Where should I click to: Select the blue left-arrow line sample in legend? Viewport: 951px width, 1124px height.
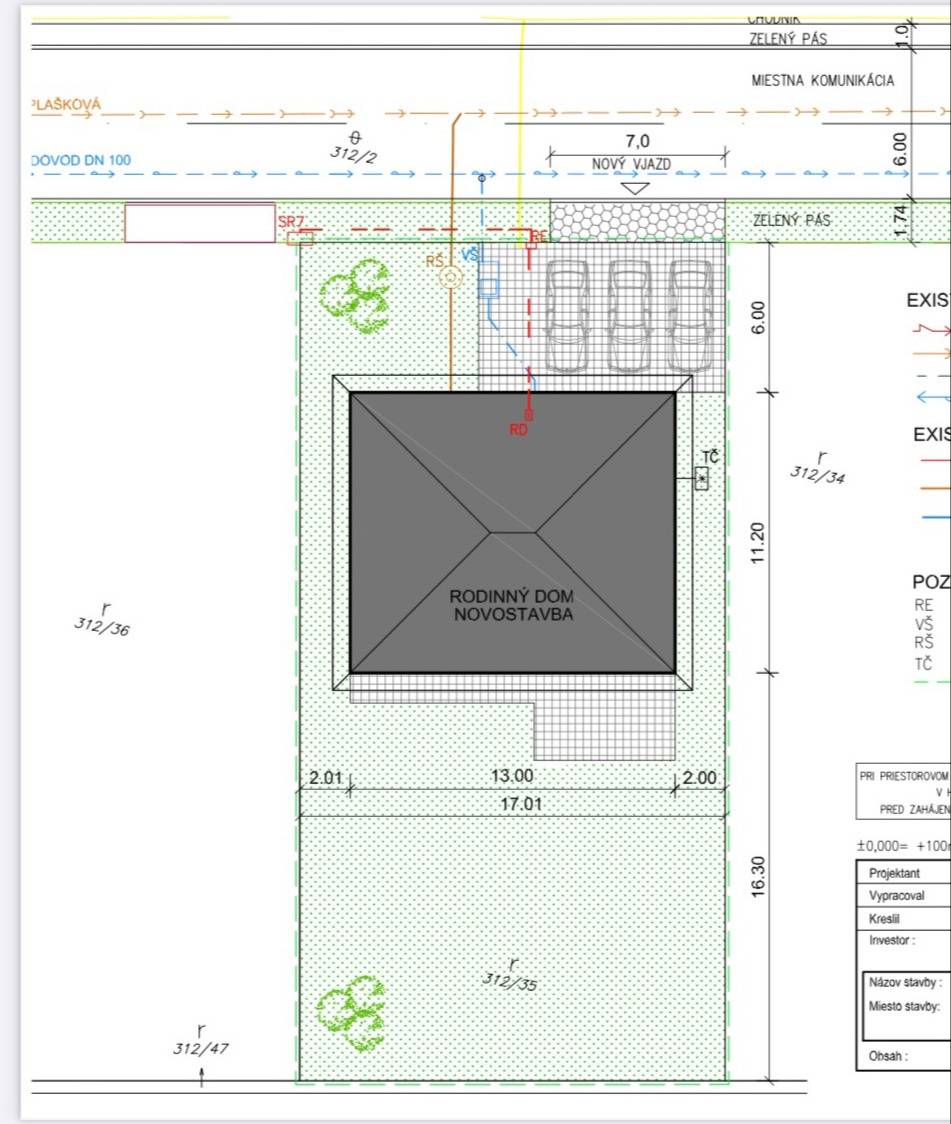[933, 396]
